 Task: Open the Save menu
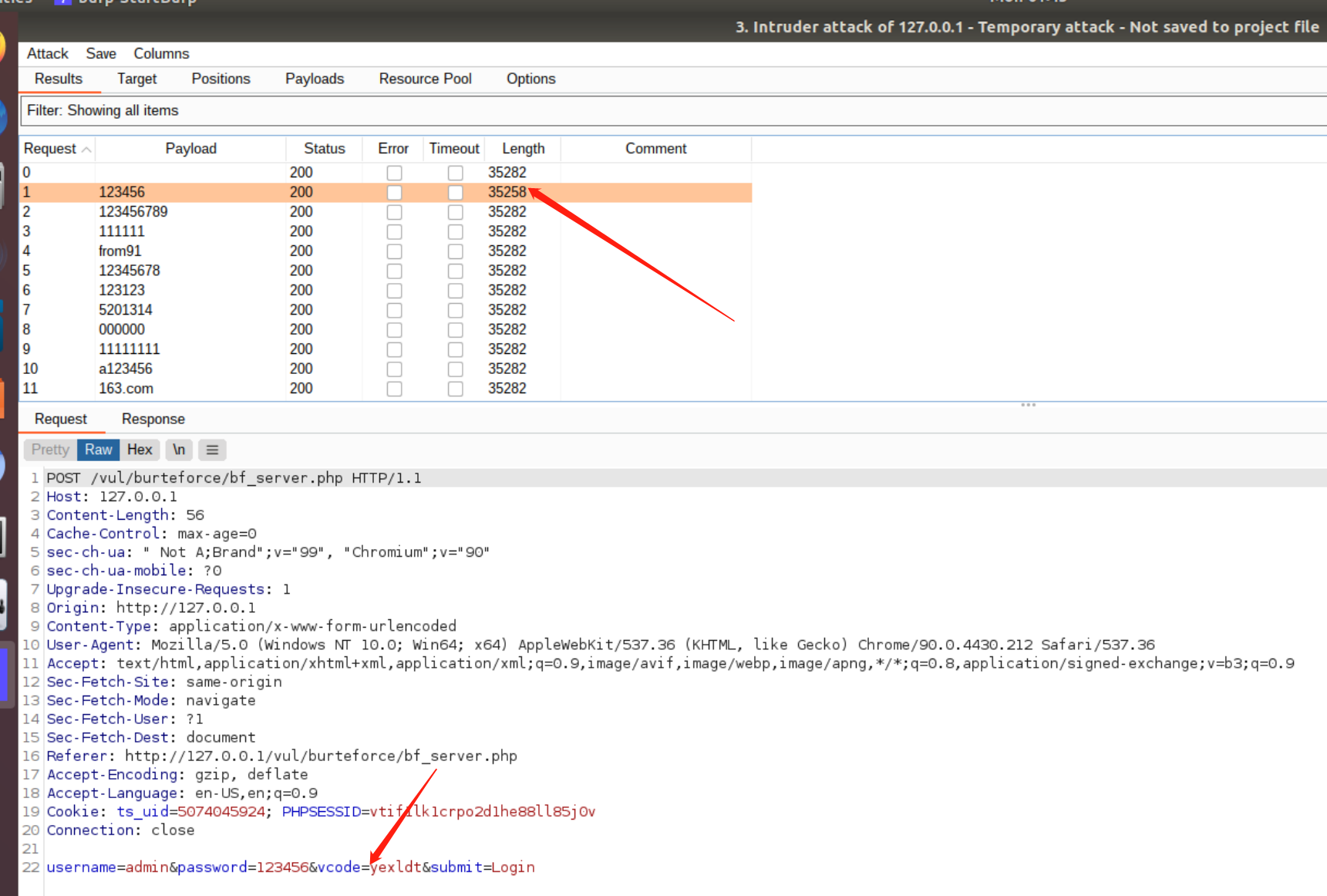point(101,53)
